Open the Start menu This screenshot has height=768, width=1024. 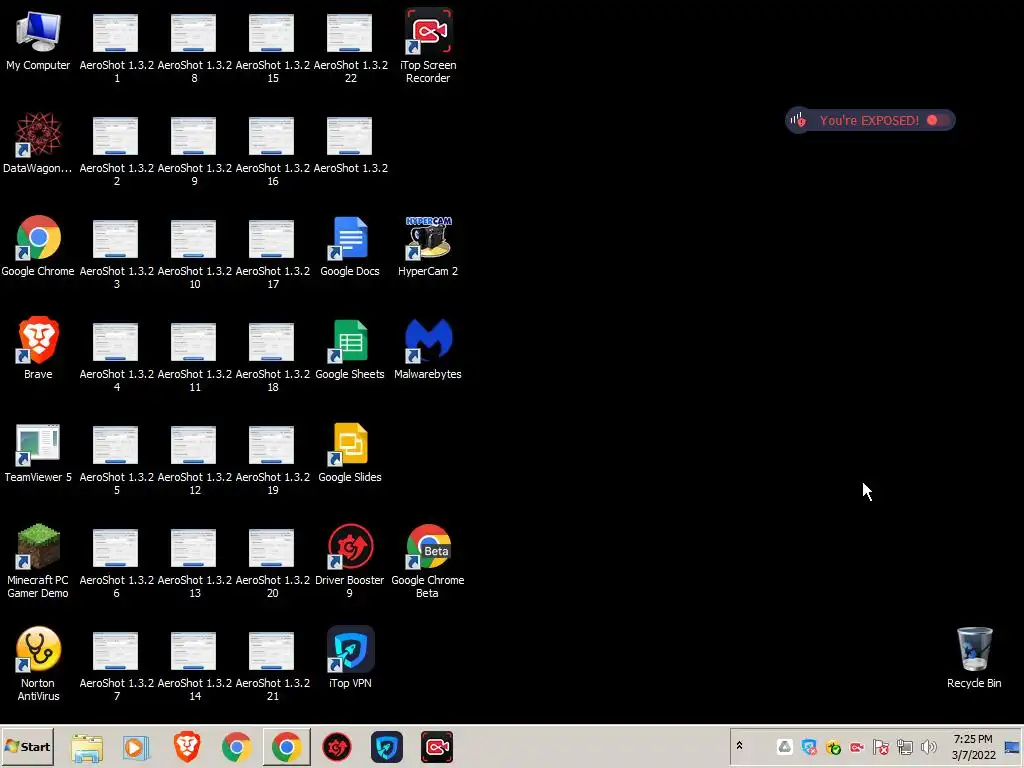(x=27, y=746)
